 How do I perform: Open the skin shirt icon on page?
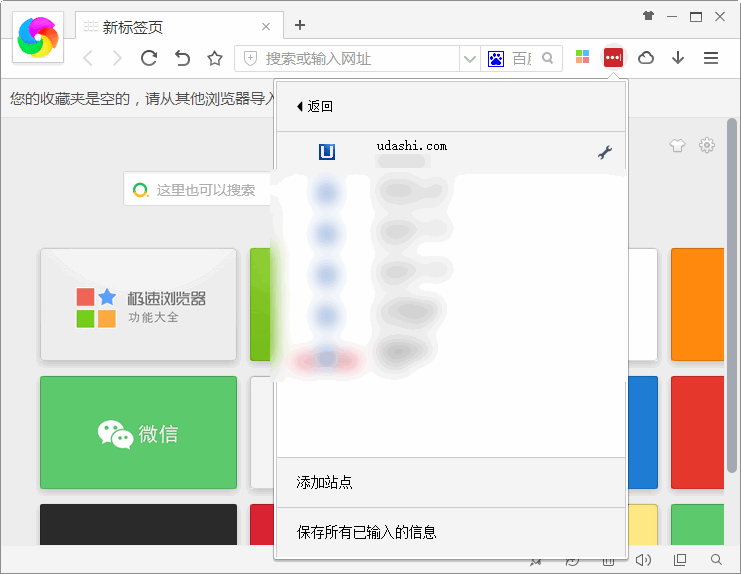(x=677, y=146)
